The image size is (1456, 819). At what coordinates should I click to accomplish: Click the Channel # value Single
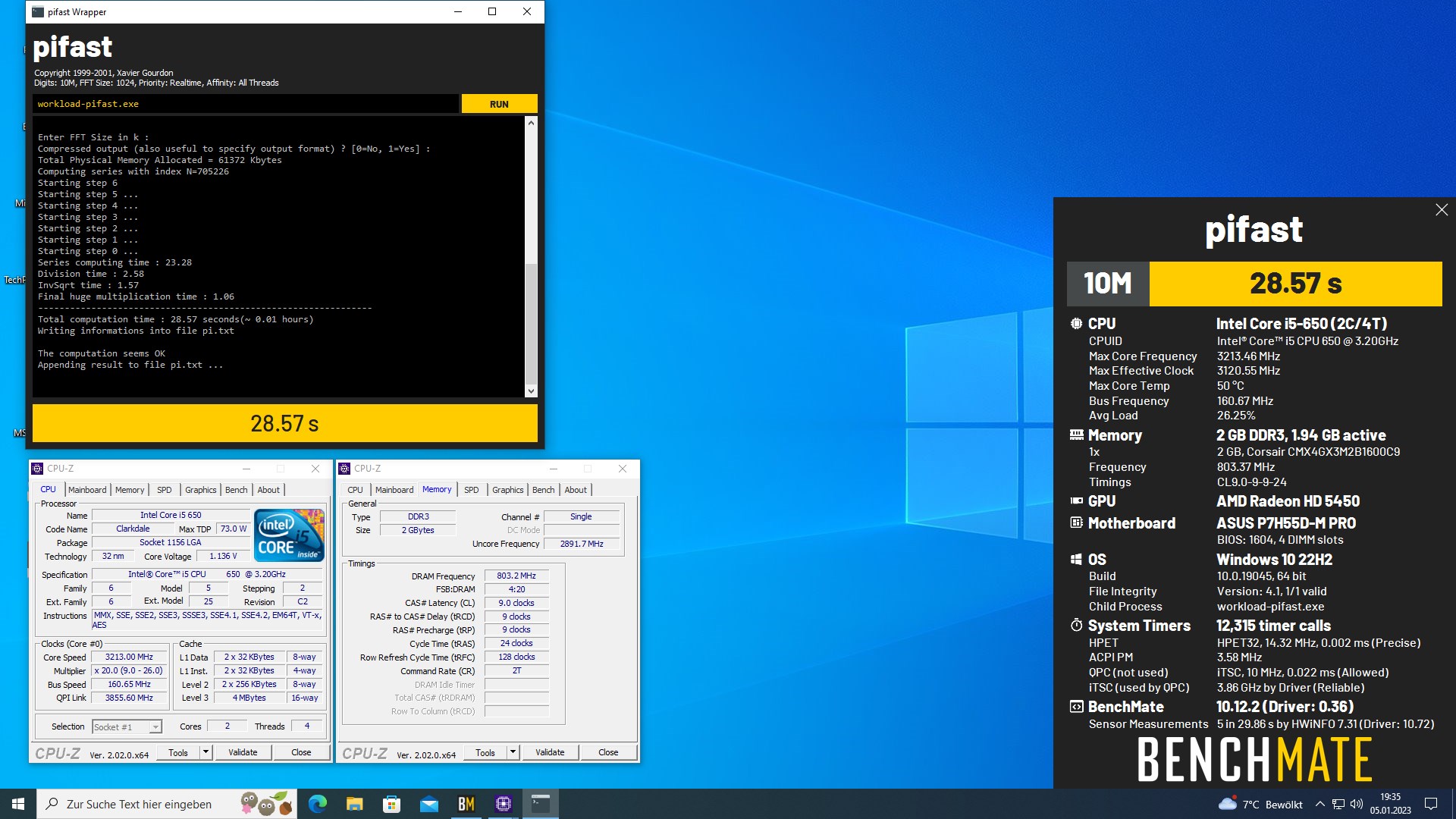point(581,517)
